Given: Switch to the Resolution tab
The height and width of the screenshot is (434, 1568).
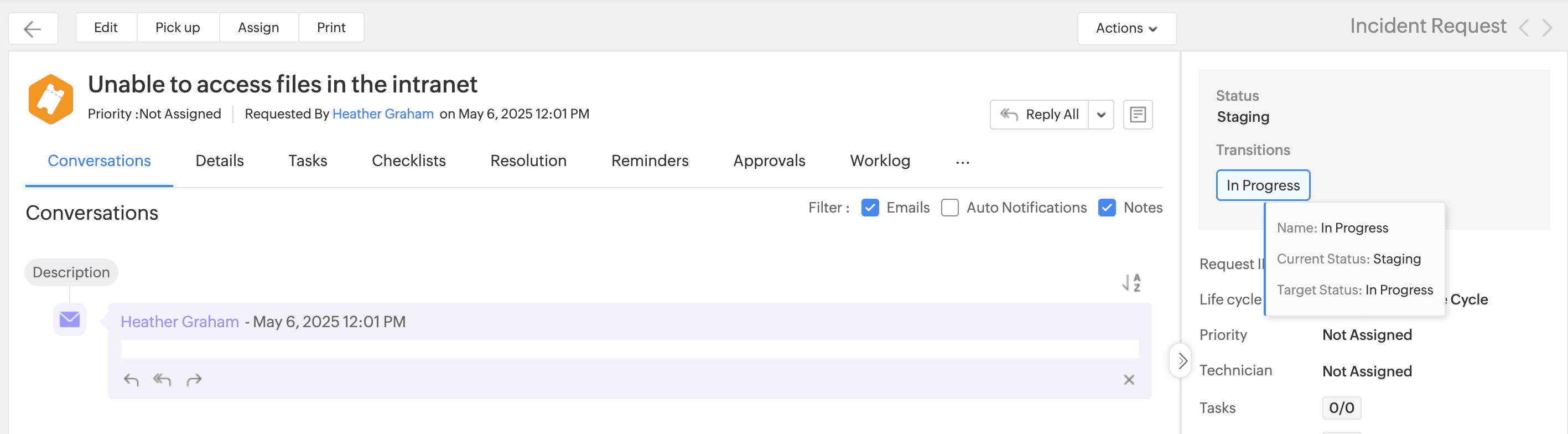Looking at the screenshot, I should (528, 161).
